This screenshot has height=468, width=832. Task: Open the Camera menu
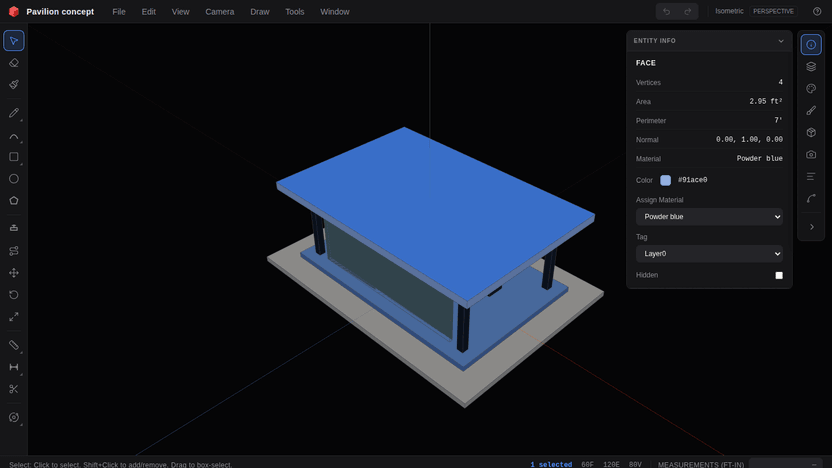click(220, 12)
